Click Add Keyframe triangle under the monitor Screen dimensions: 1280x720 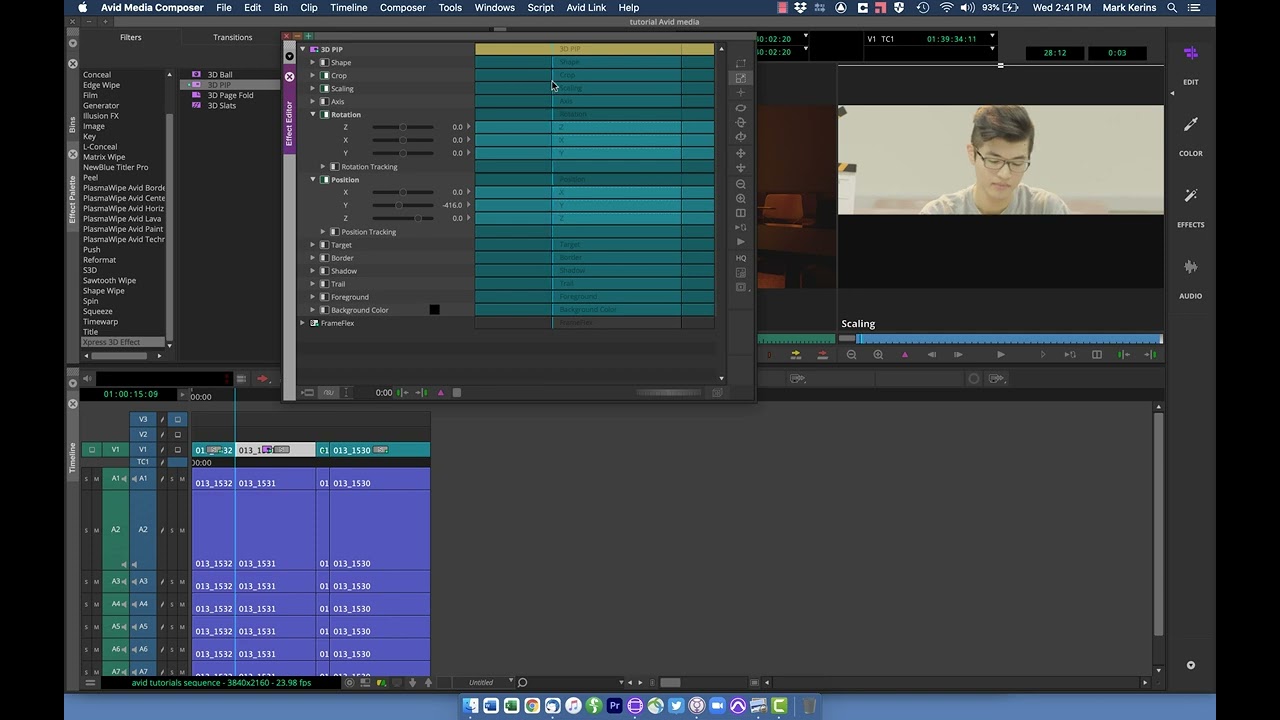(x=905, y=355)
